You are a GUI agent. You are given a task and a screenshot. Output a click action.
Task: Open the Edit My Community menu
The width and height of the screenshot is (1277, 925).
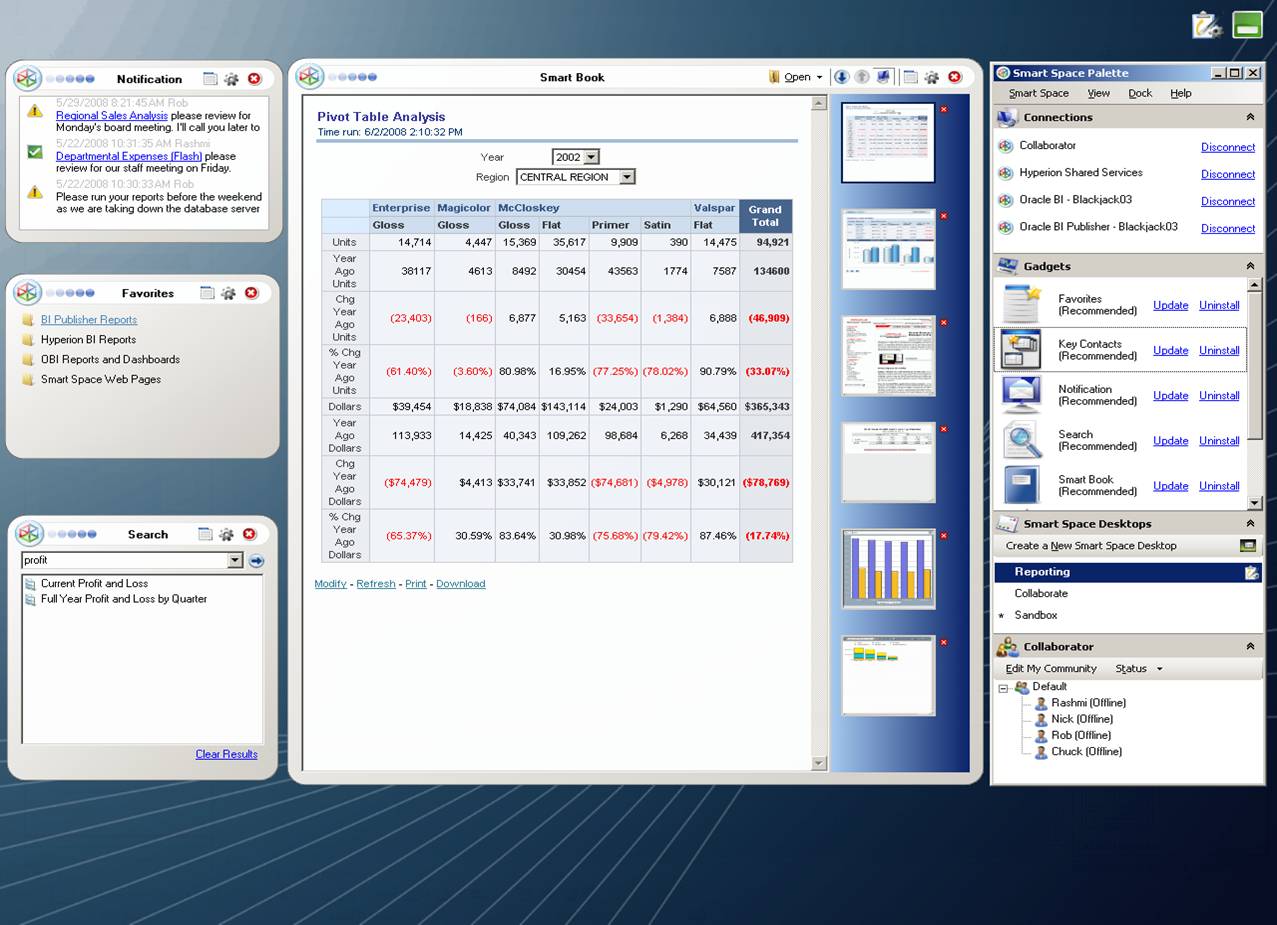(1051, 669)
